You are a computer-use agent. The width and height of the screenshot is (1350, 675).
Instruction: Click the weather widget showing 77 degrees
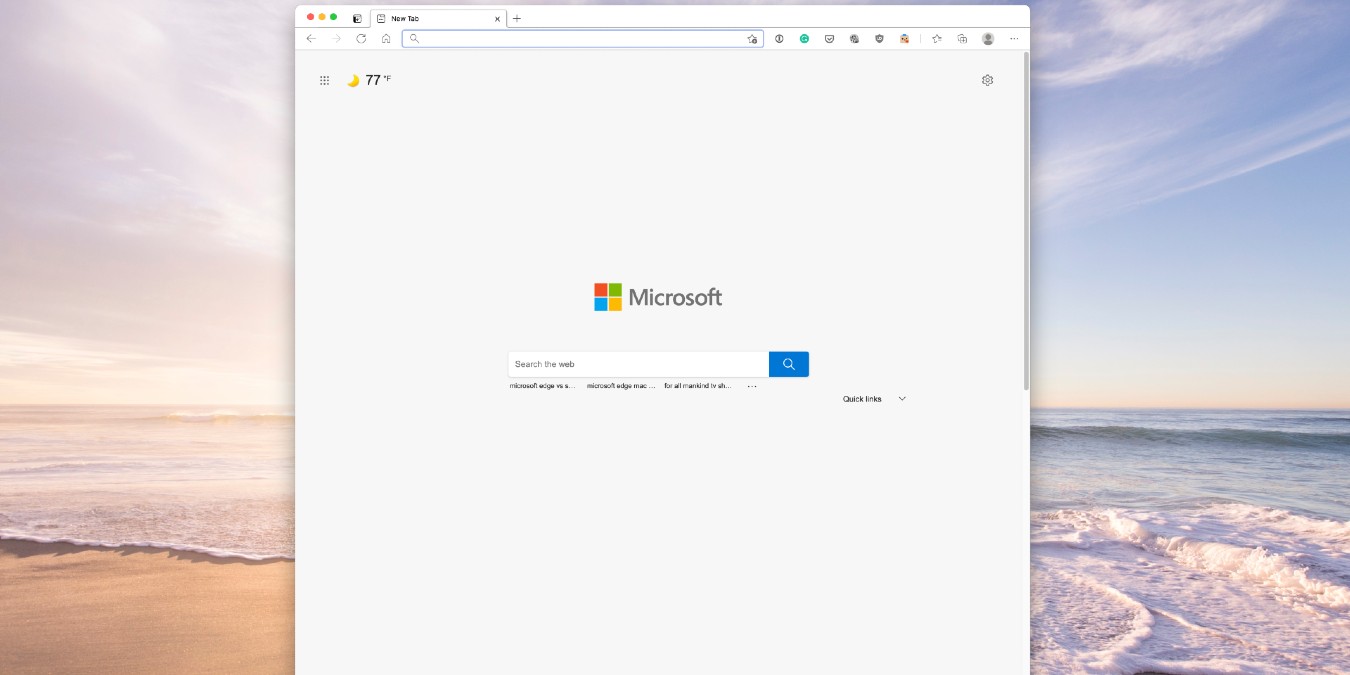pos(368,80)
